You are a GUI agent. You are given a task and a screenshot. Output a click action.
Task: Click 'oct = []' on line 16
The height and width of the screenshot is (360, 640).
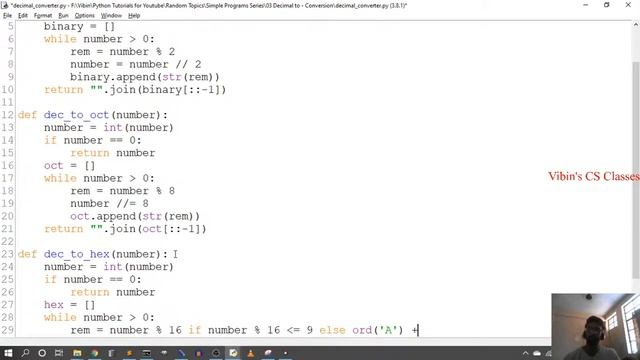(x=69, y=165)
